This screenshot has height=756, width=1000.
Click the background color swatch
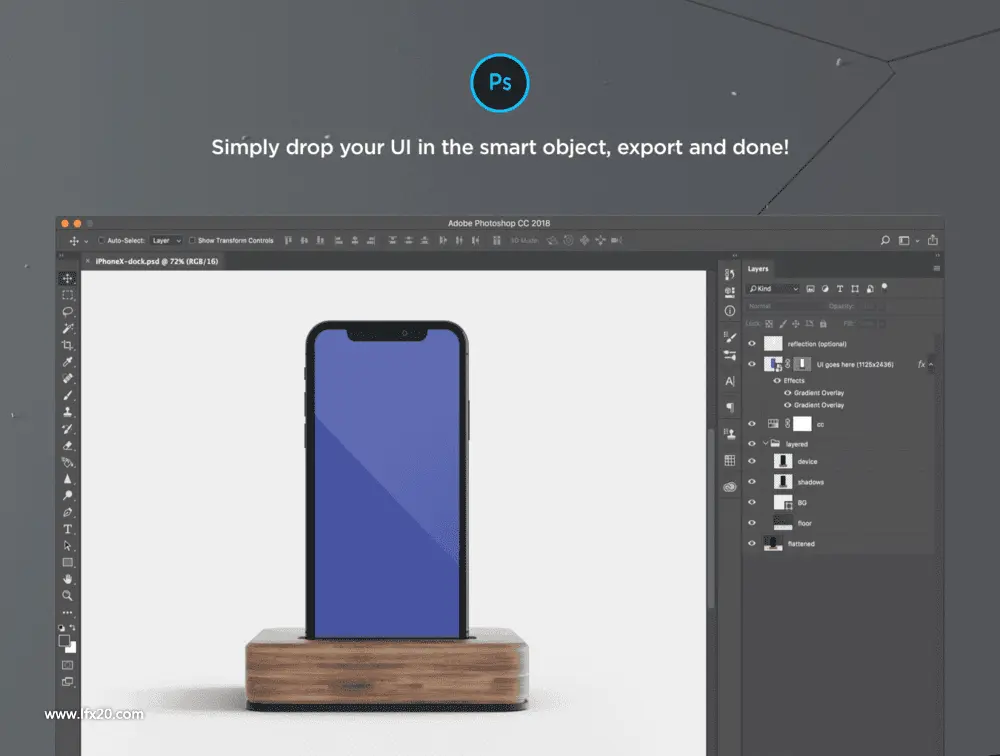tap(72, 648)
